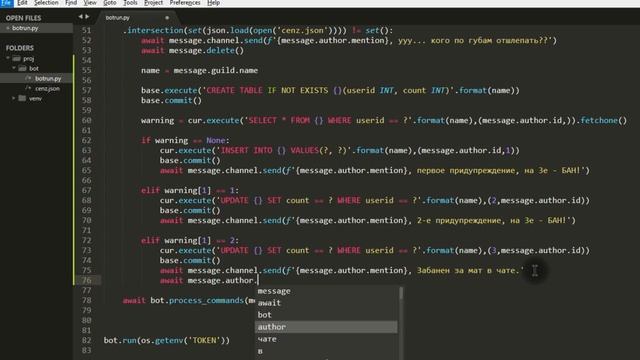
Task: Click line number 57 in gutter
Action: coord(86,91)
